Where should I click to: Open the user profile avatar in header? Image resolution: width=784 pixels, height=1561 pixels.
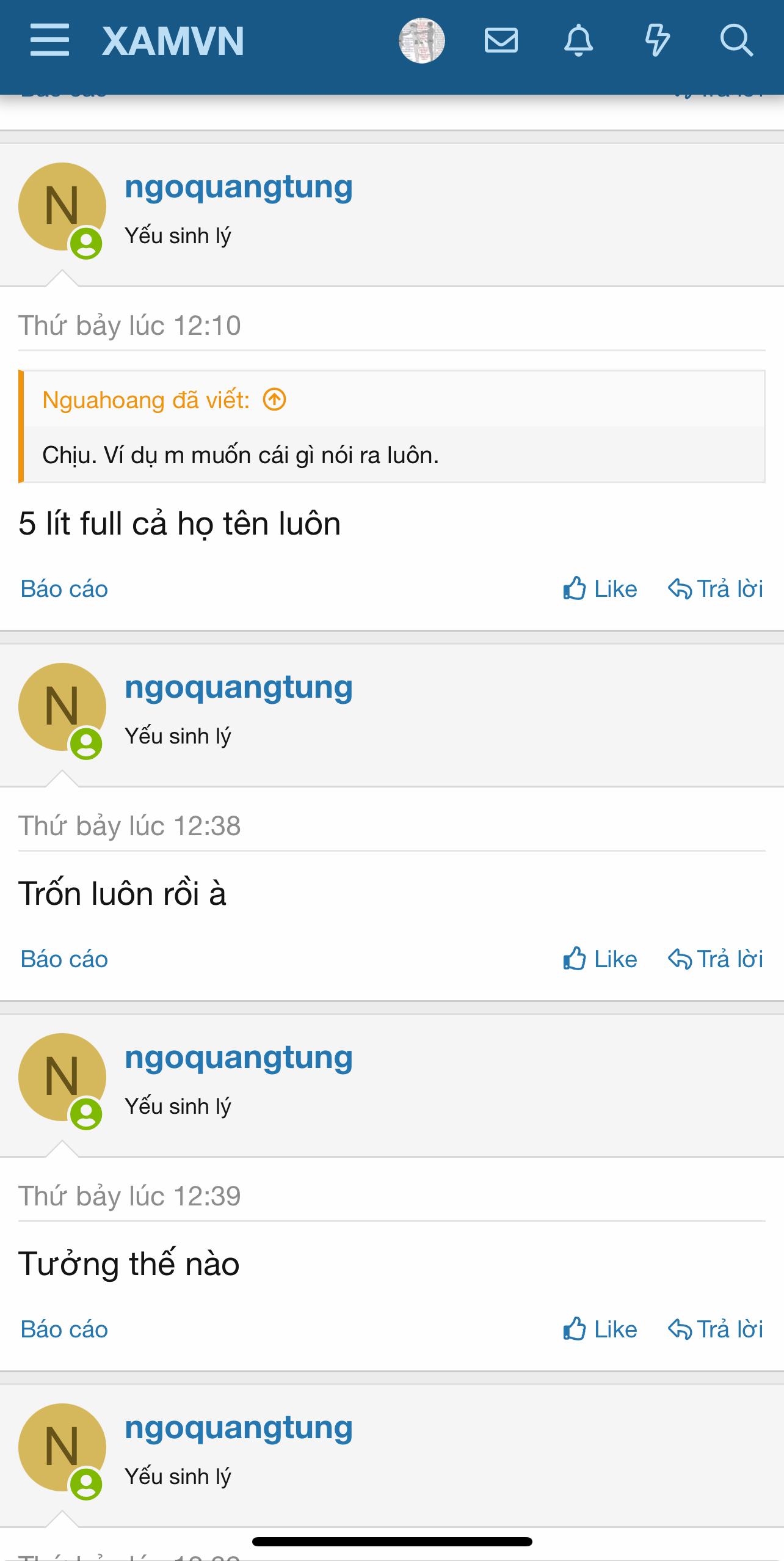tap(421, 40)
